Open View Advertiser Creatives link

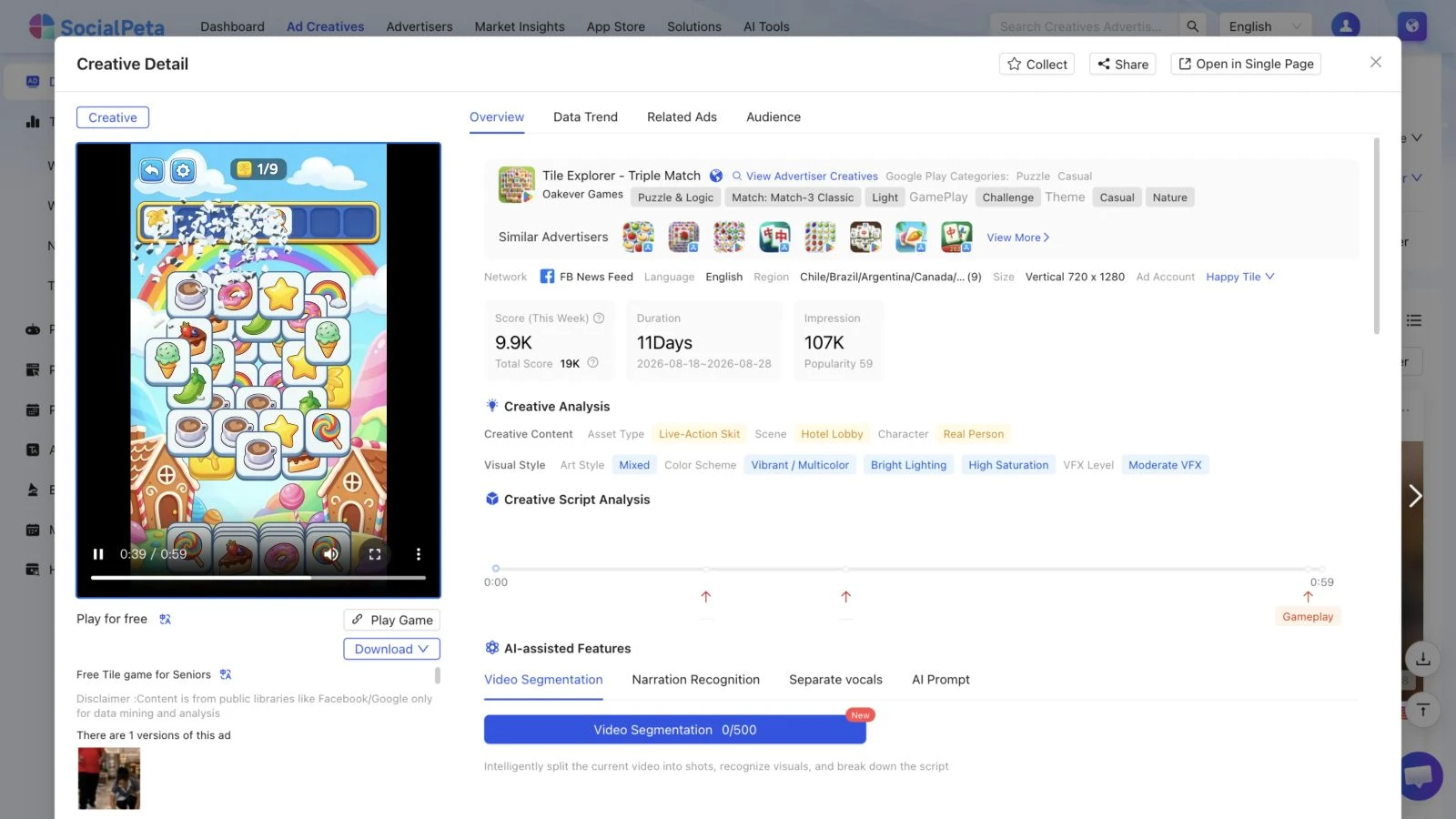(x=805, y=177)
